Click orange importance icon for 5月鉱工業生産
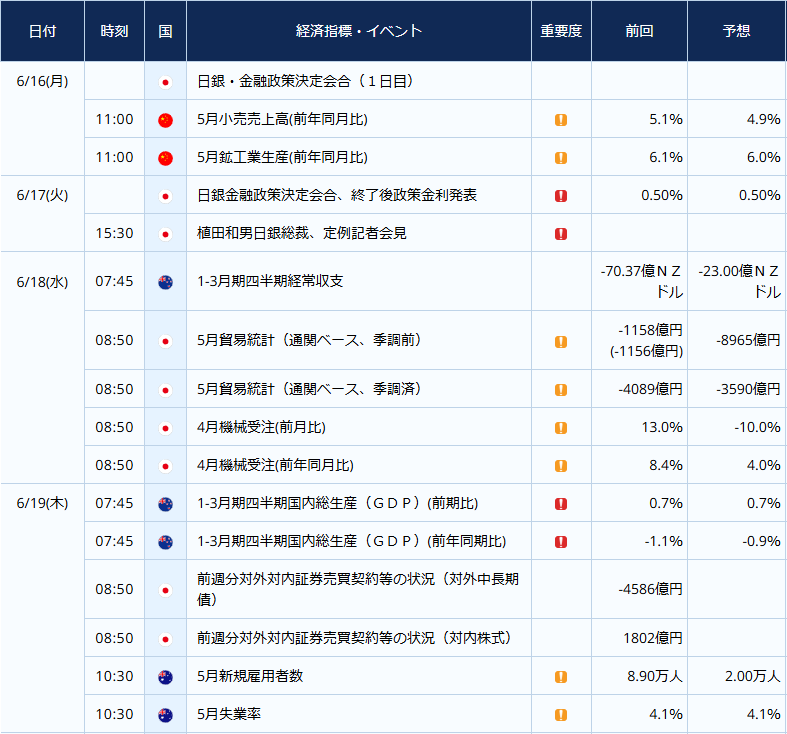Screen dimensions: 787x734 click(561, 158)
